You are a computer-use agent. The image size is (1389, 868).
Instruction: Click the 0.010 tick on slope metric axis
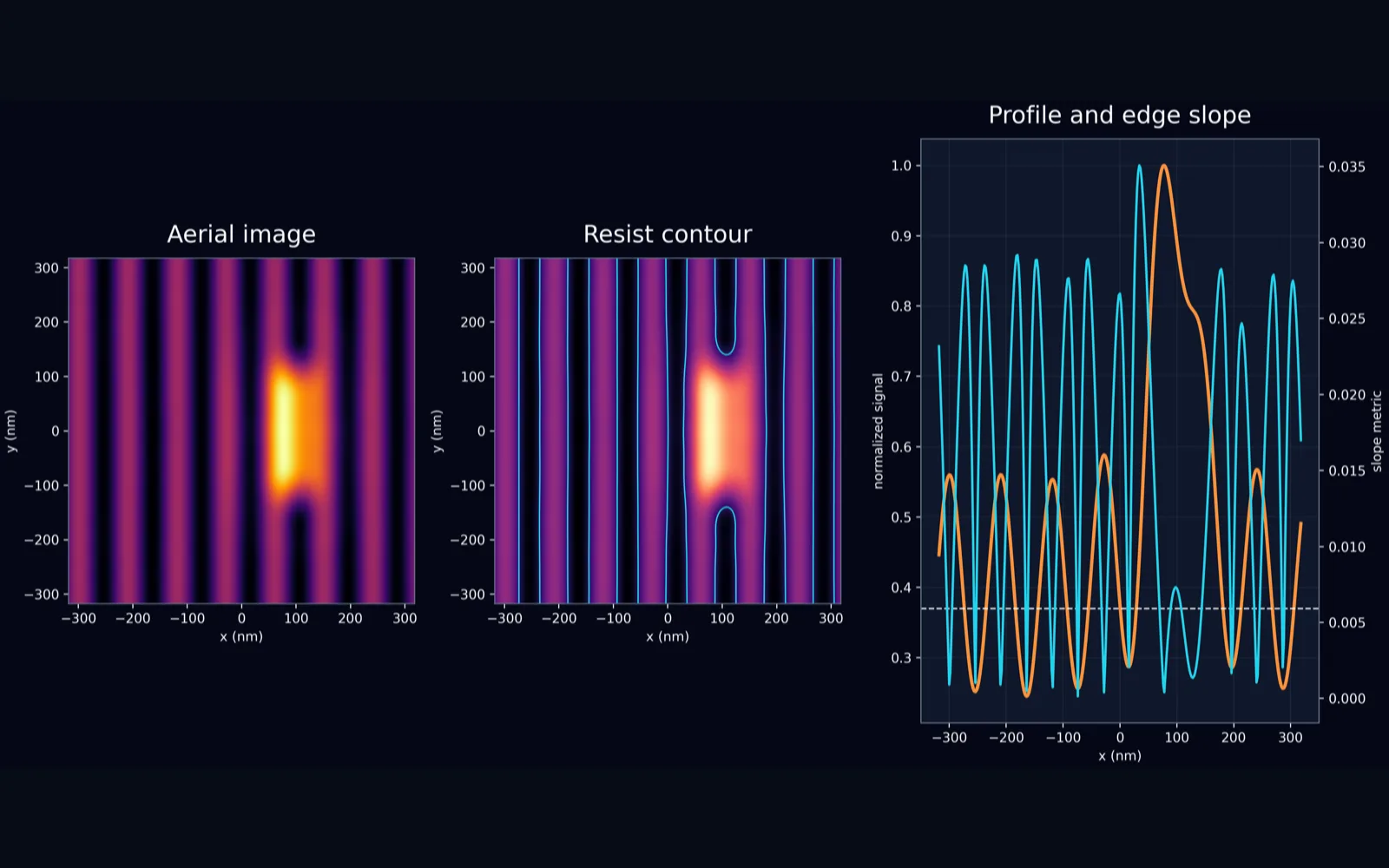[1346, 547]
